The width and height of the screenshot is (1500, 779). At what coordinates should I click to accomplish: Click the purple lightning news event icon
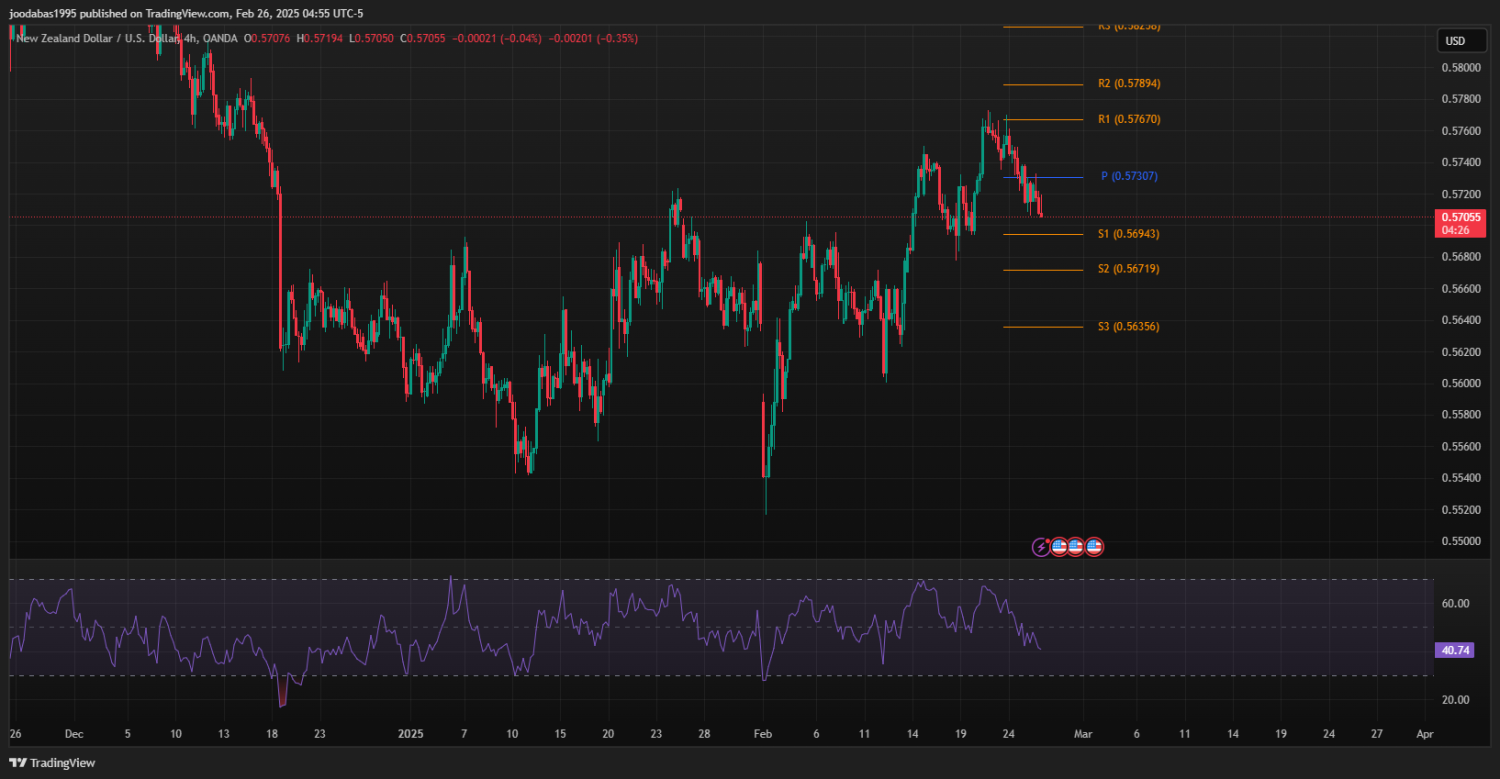(1041, 547)
